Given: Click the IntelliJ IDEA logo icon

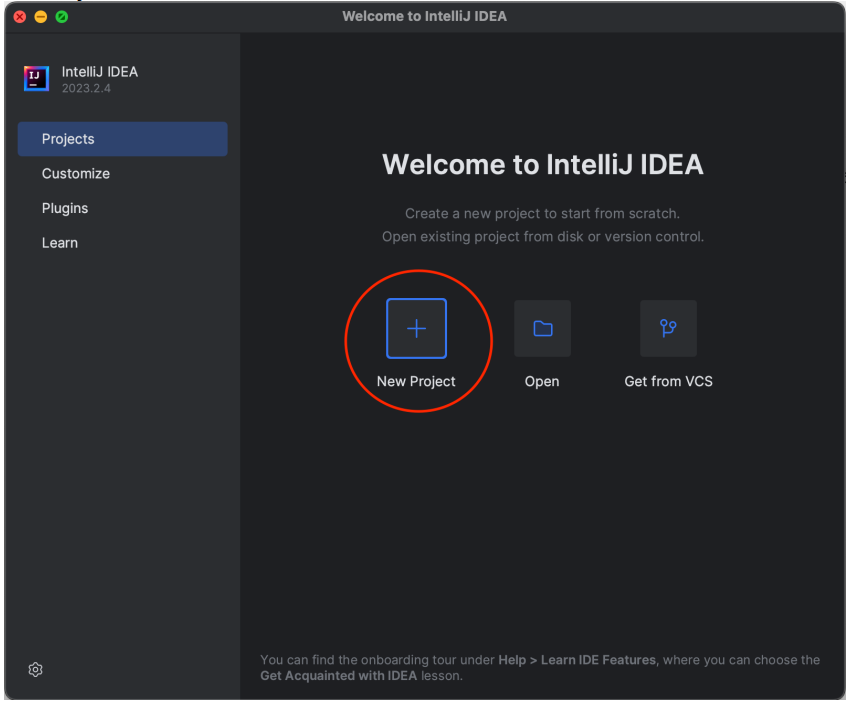Looking at the screenshot, I should tap(37, 78).
